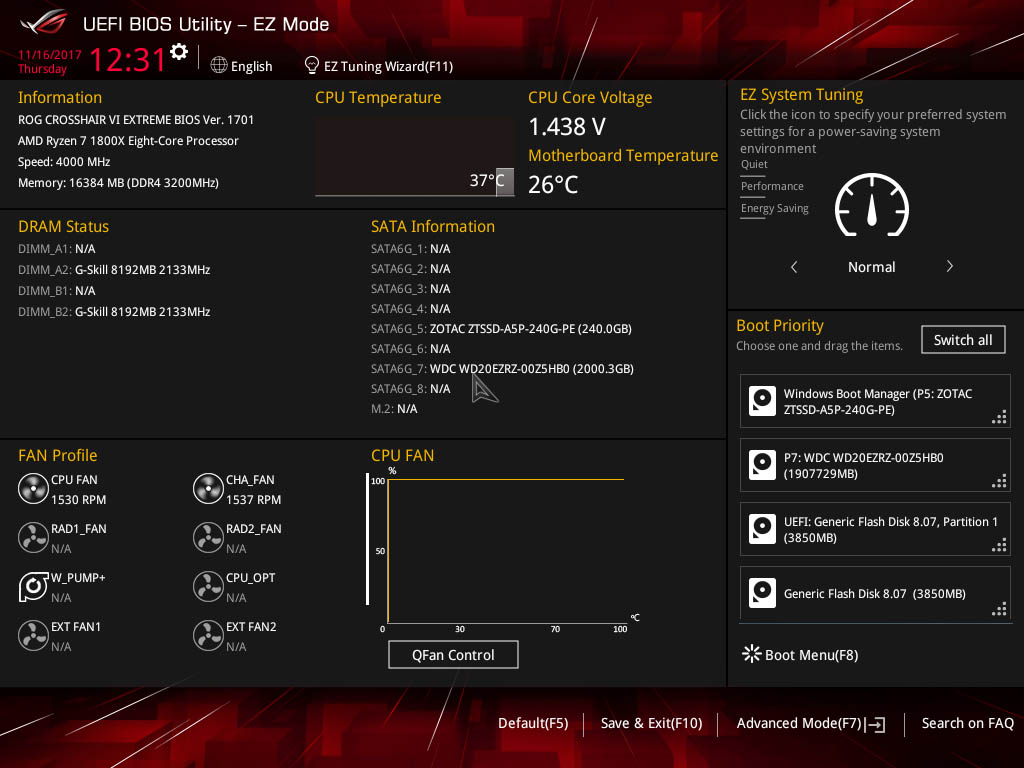
Task: Click the drag handle on Generic Flash Disk entry
Action: coord(999,609)
